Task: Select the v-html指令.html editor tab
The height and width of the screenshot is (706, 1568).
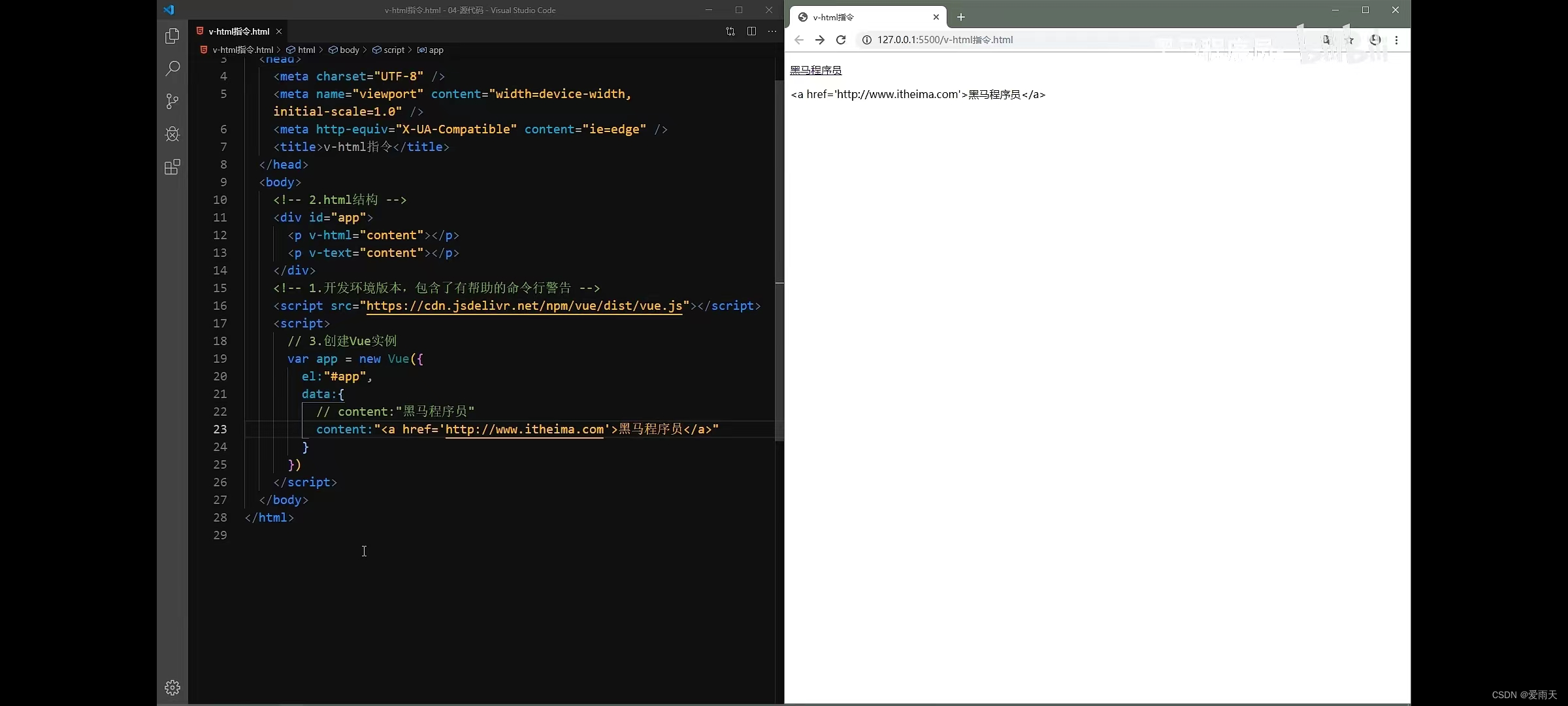Action: point(237,31)
